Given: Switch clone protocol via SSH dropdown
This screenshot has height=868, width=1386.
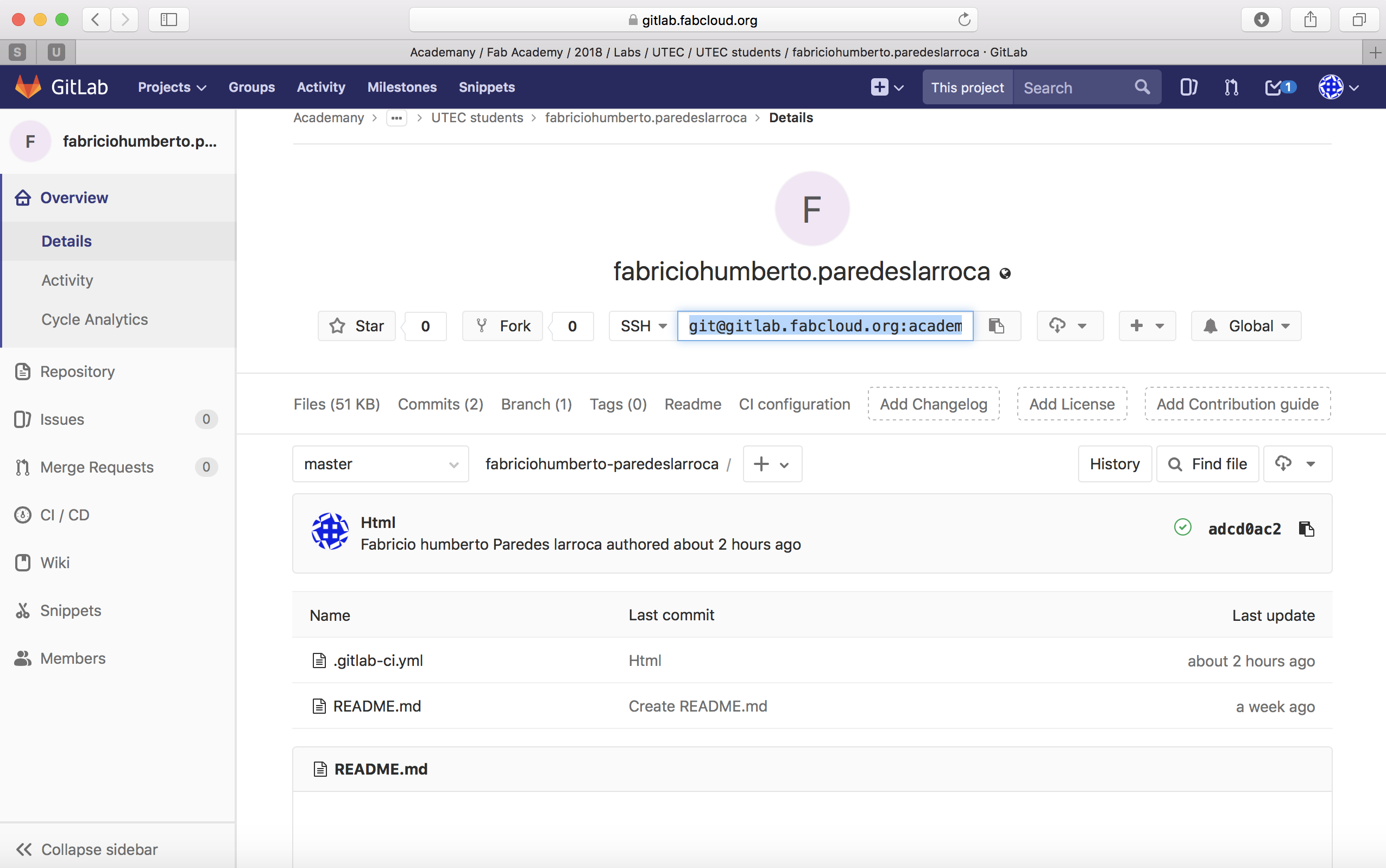Looking at the screenshot, I should point(644,326).
